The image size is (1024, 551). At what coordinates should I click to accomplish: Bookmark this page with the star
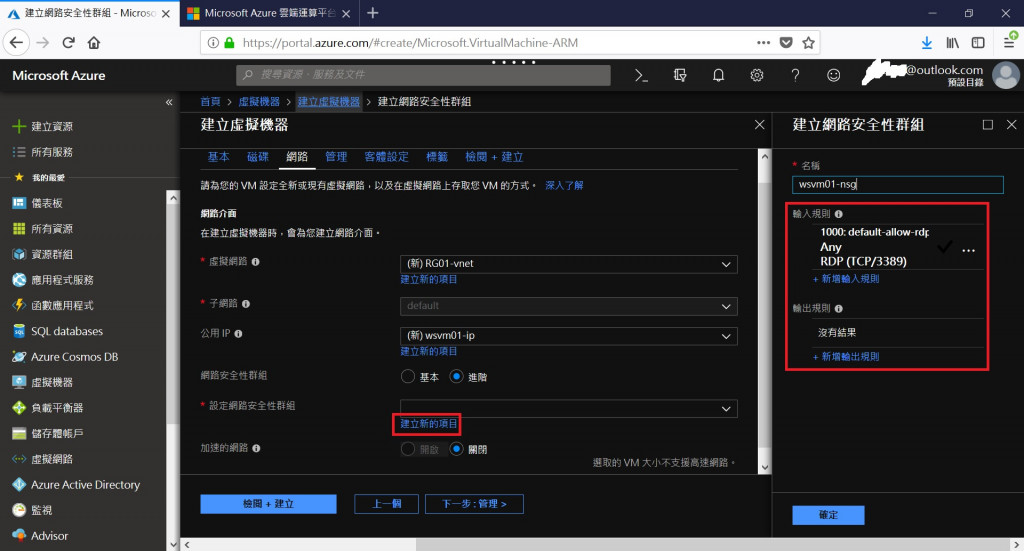[x=808, y=42]
